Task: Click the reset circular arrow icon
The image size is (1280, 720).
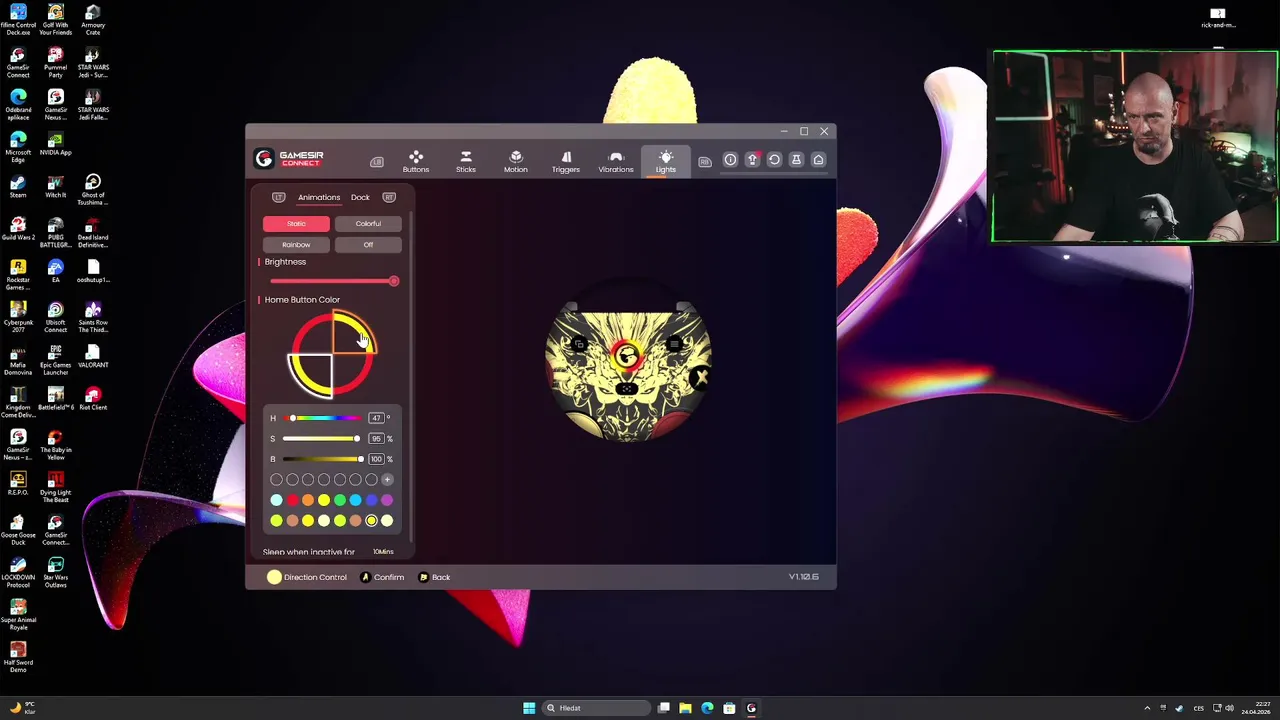Action: point(774,160)
